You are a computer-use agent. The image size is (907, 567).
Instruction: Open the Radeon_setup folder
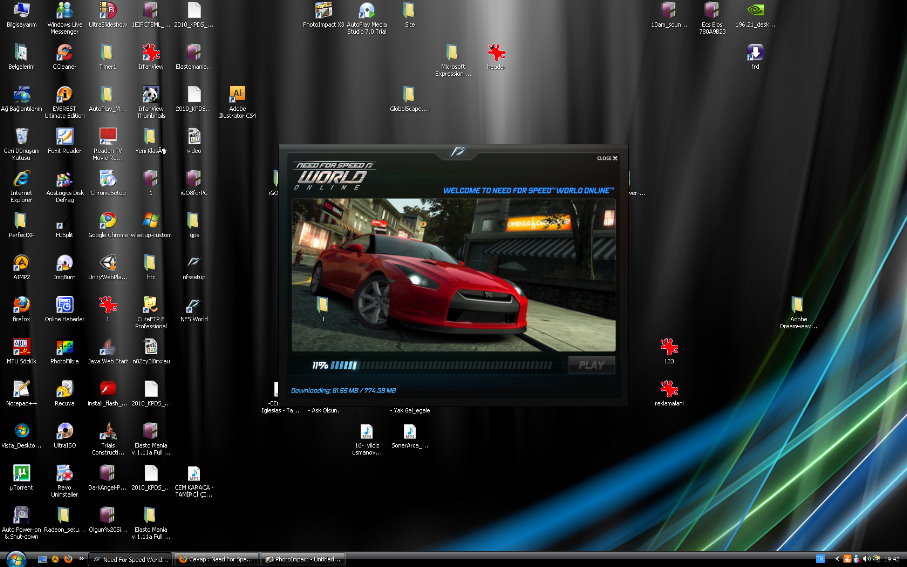pos(64,519)
